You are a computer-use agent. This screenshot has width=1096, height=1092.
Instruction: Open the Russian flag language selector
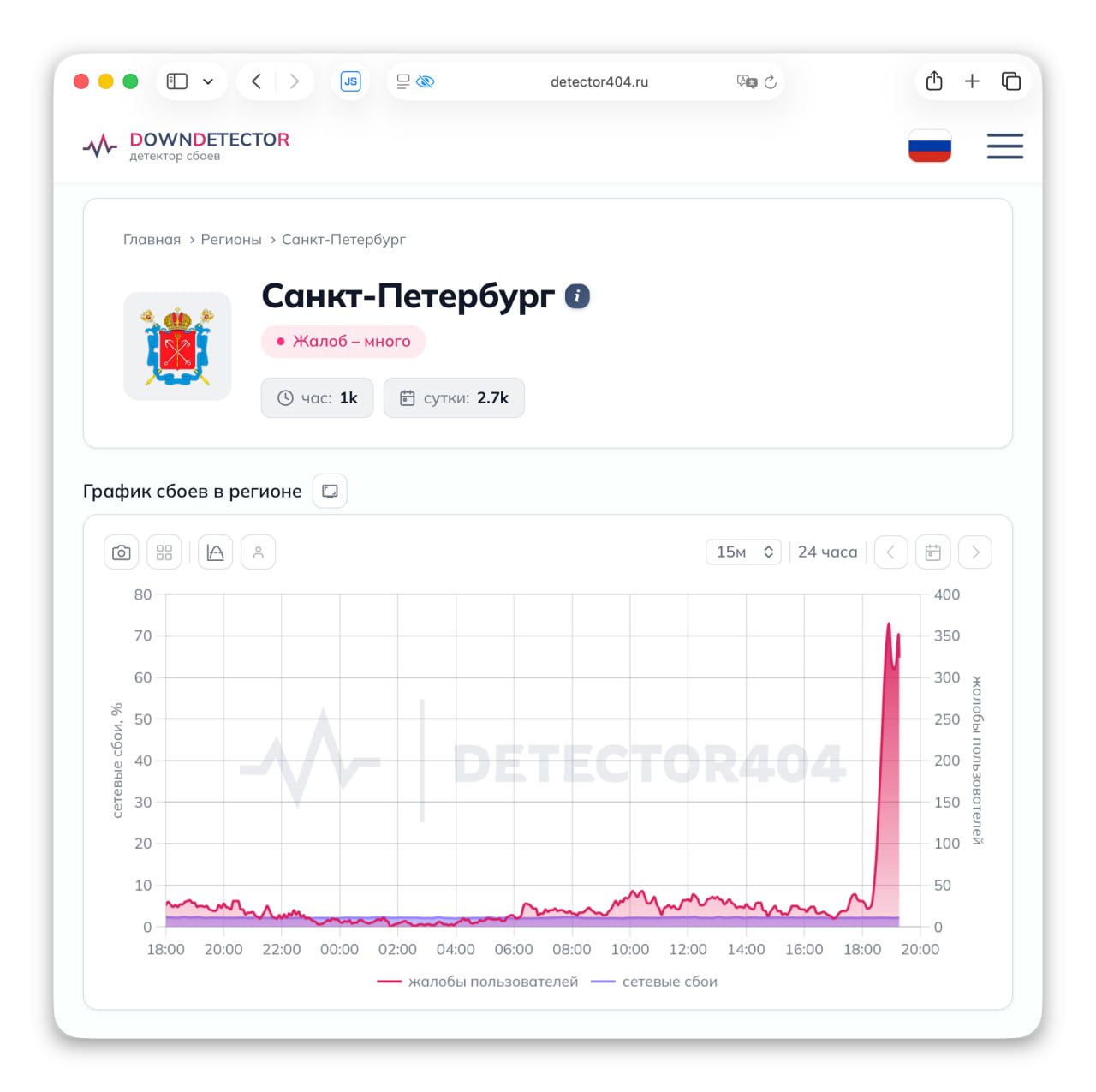[929, 146]
